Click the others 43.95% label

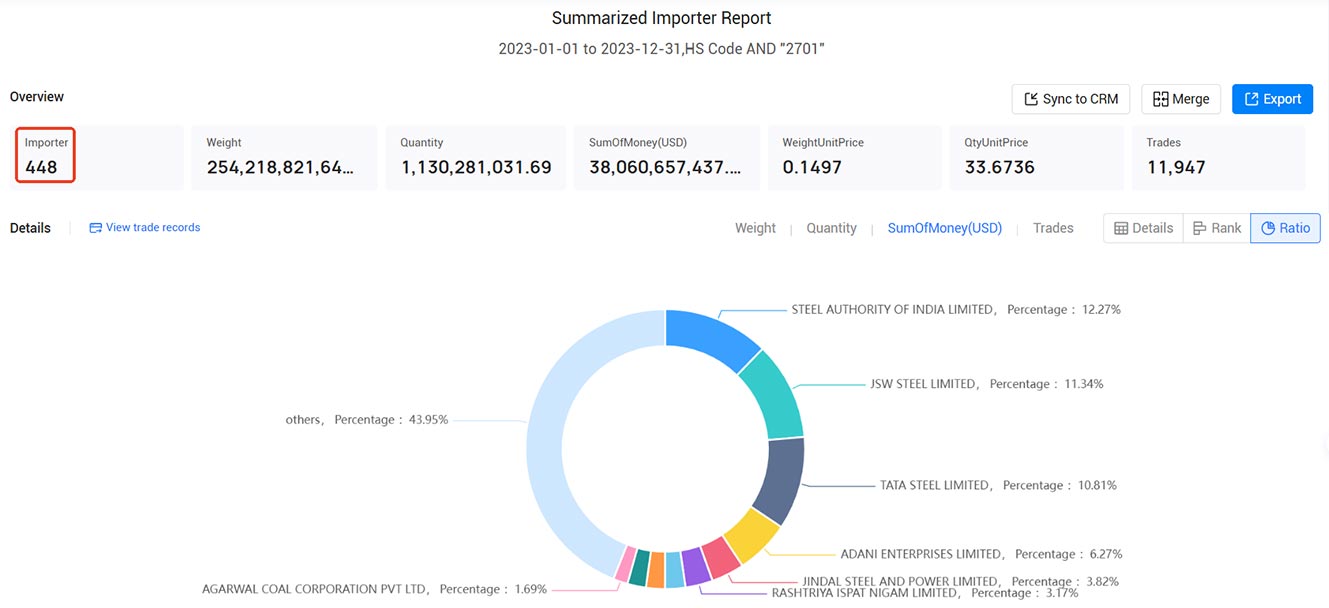(367, 420)
